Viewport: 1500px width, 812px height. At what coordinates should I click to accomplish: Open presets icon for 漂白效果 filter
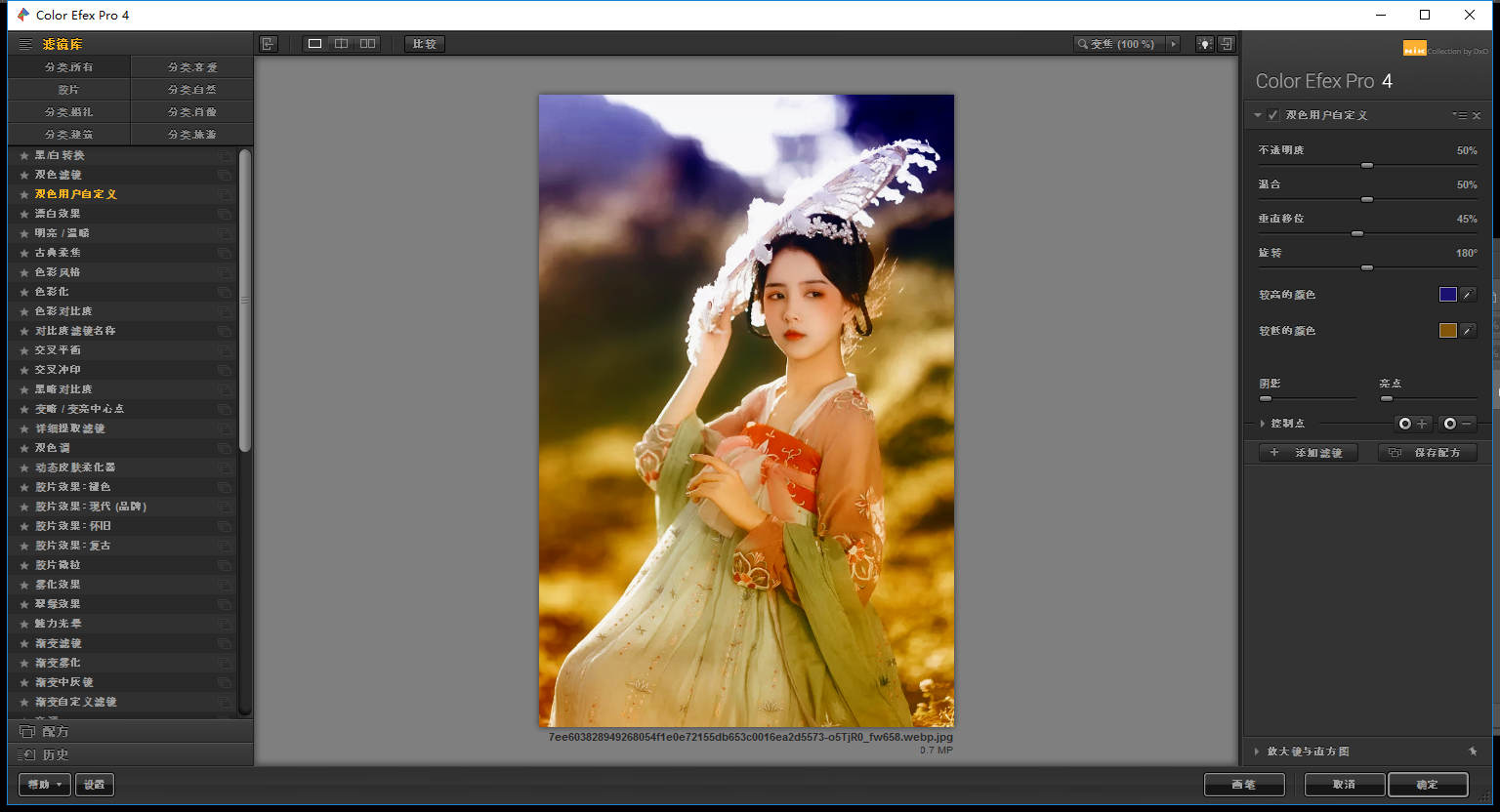click(225, 214)
